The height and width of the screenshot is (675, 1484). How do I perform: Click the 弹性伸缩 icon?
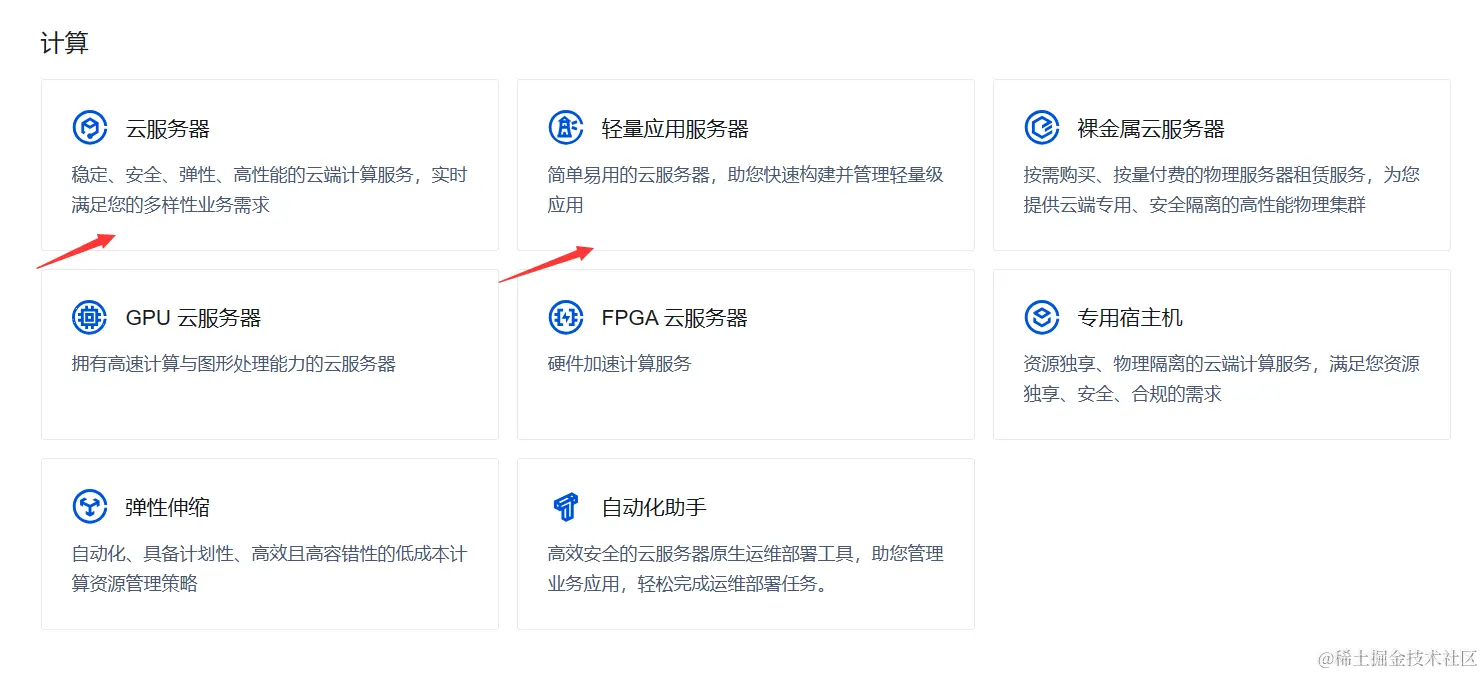pos(90,507)
